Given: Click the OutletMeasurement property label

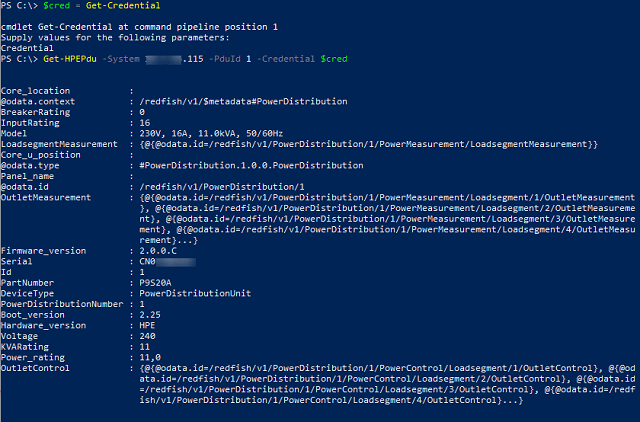Looking at the screenshot, I should [x=46, y=197].
